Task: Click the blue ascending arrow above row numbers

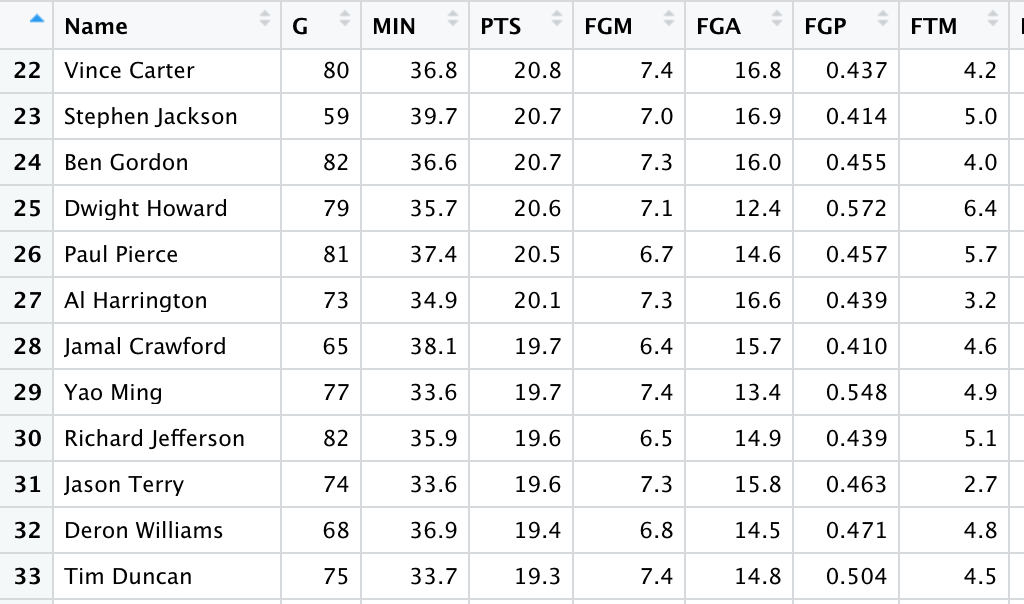Action: click(37, 19)
